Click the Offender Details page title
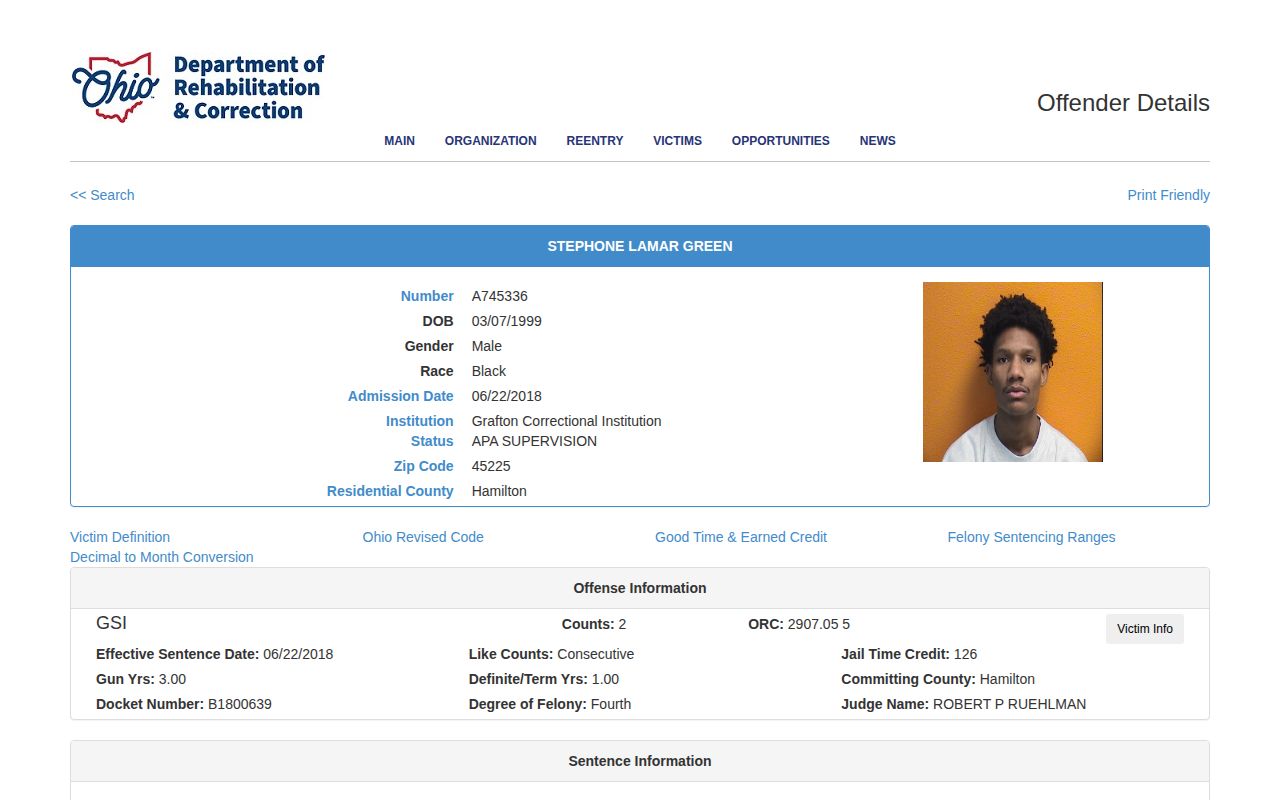Screen dimensions: 1280x800 tap(1123, 103)
